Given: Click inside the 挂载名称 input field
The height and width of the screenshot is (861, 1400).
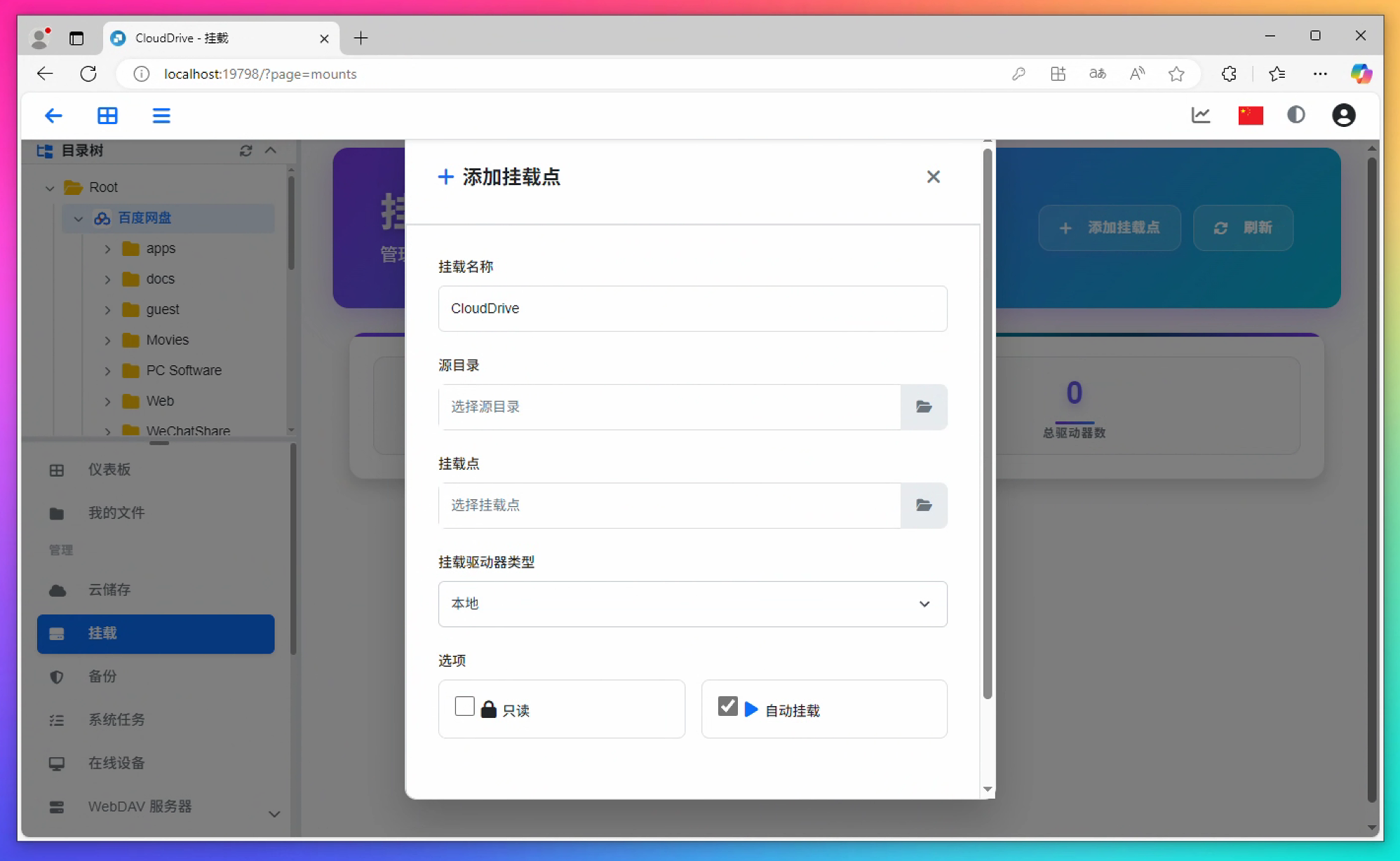Looking at the screenshot, I should point(692,309).
